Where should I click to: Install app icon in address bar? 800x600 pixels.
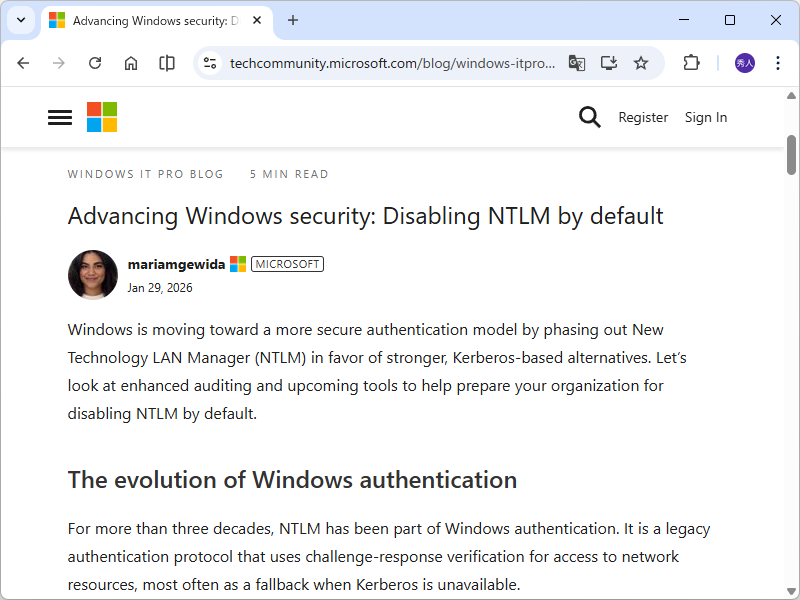(609, 63)
